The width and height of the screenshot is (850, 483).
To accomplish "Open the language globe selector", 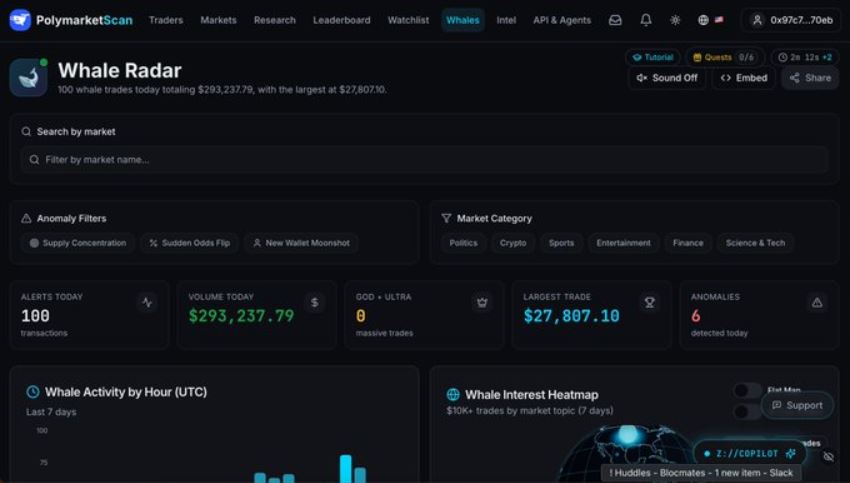I will point(703,20).
